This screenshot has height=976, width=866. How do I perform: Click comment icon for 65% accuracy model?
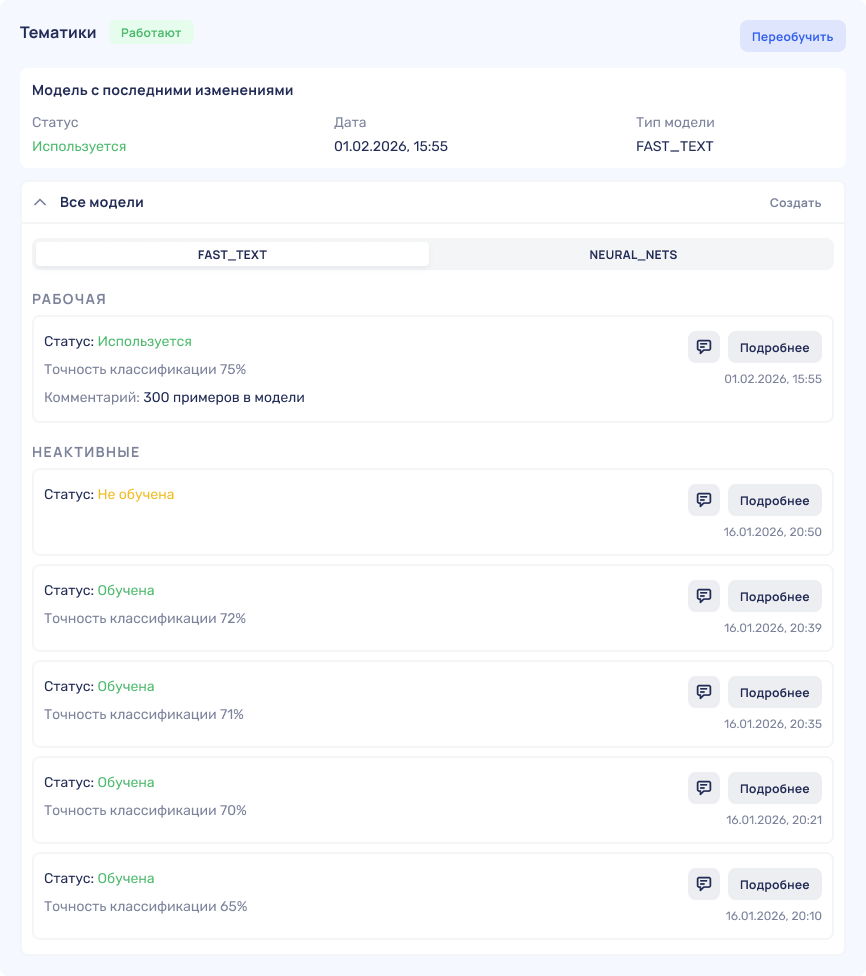[703, 884]
